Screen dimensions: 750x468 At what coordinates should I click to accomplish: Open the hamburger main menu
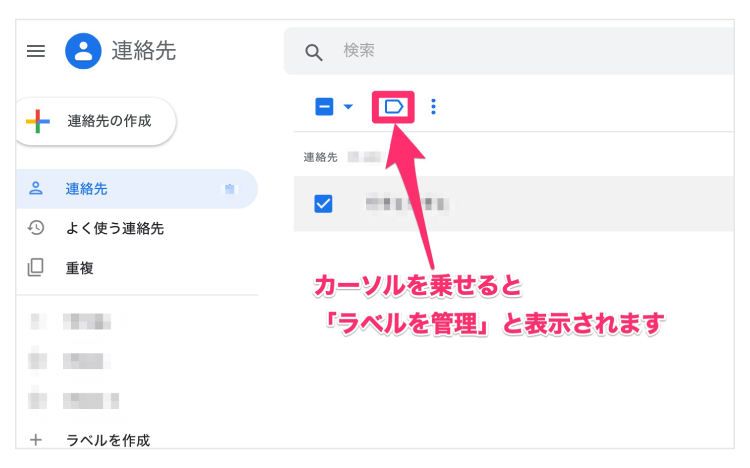pos(36,51)
